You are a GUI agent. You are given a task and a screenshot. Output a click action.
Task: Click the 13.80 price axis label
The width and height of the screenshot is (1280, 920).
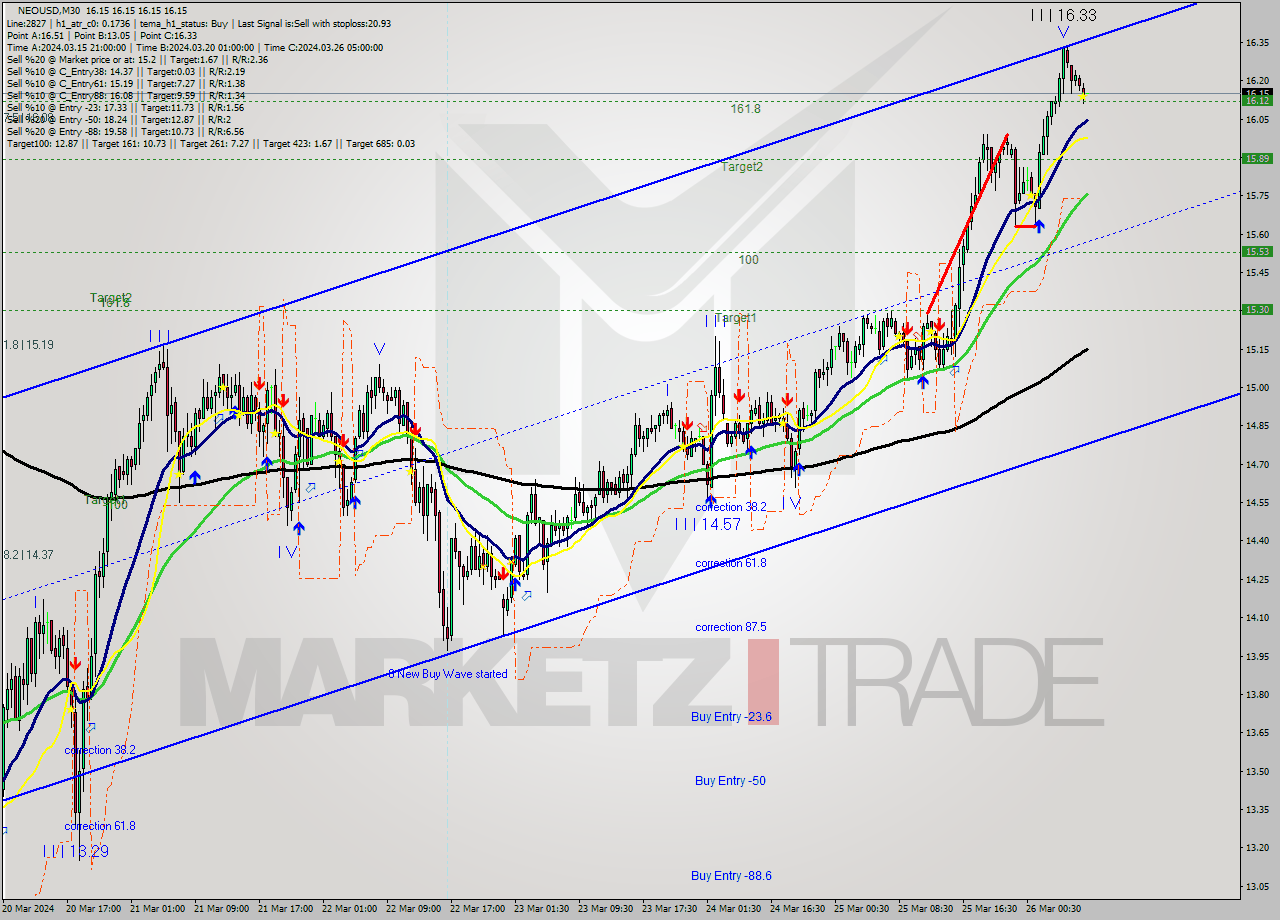coord(1257,695)
